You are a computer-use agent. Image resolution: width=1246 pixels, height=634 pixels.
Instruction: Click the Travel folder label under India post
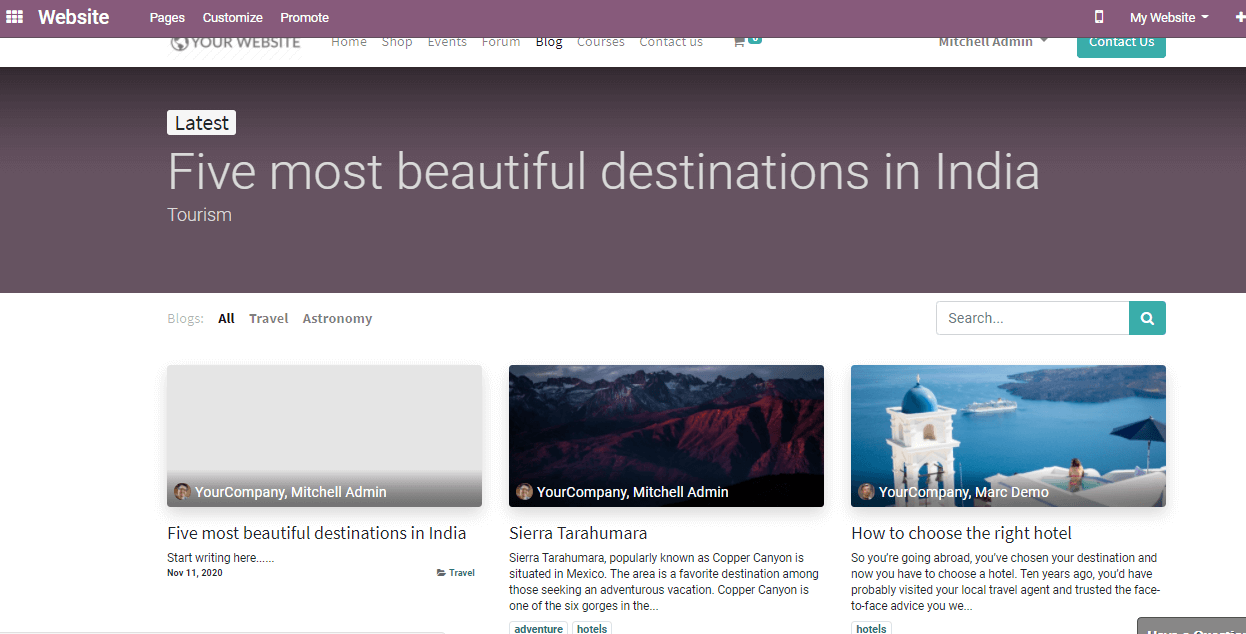pos(456,573)
